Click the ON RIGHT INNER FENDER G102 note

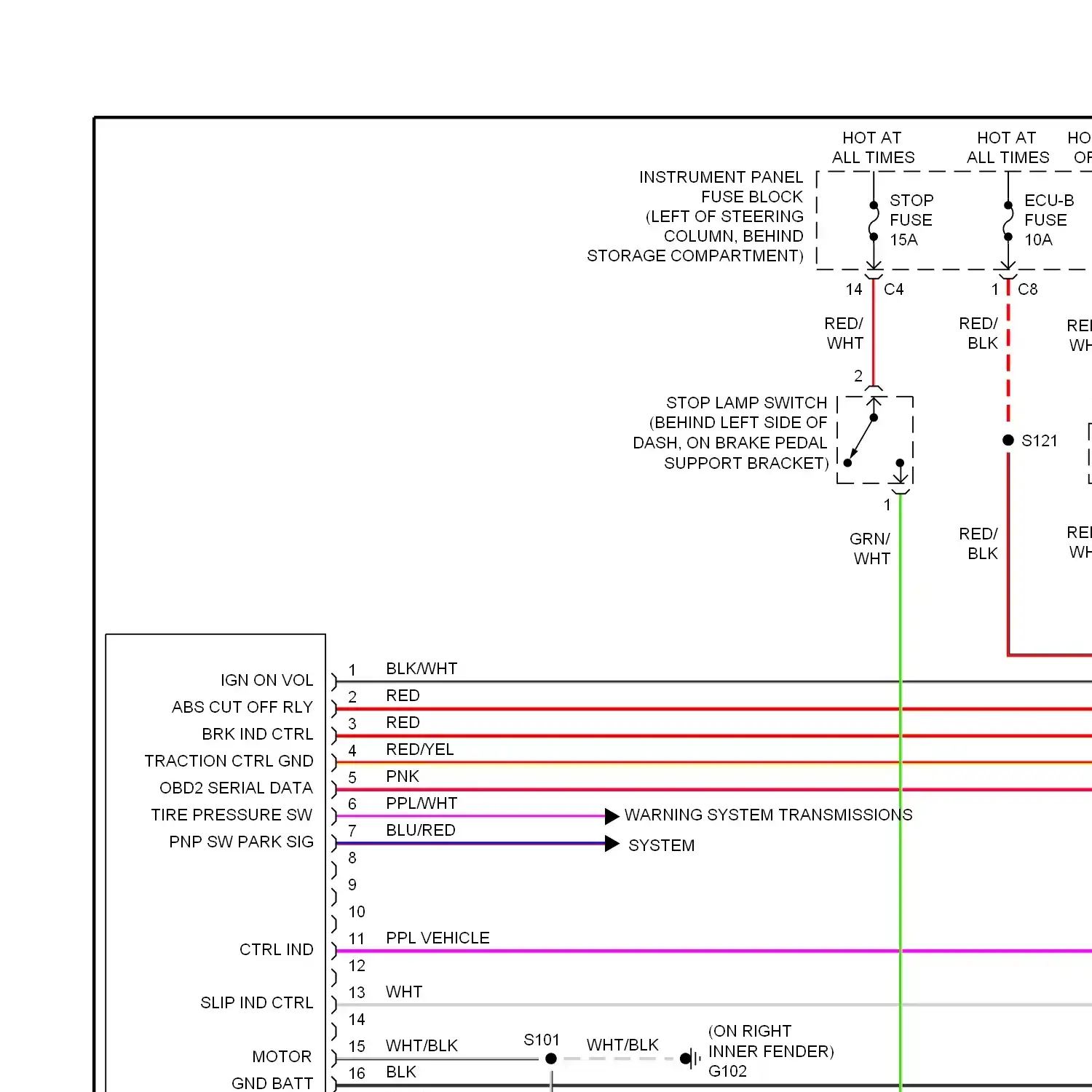click(x=771, y=1051)
